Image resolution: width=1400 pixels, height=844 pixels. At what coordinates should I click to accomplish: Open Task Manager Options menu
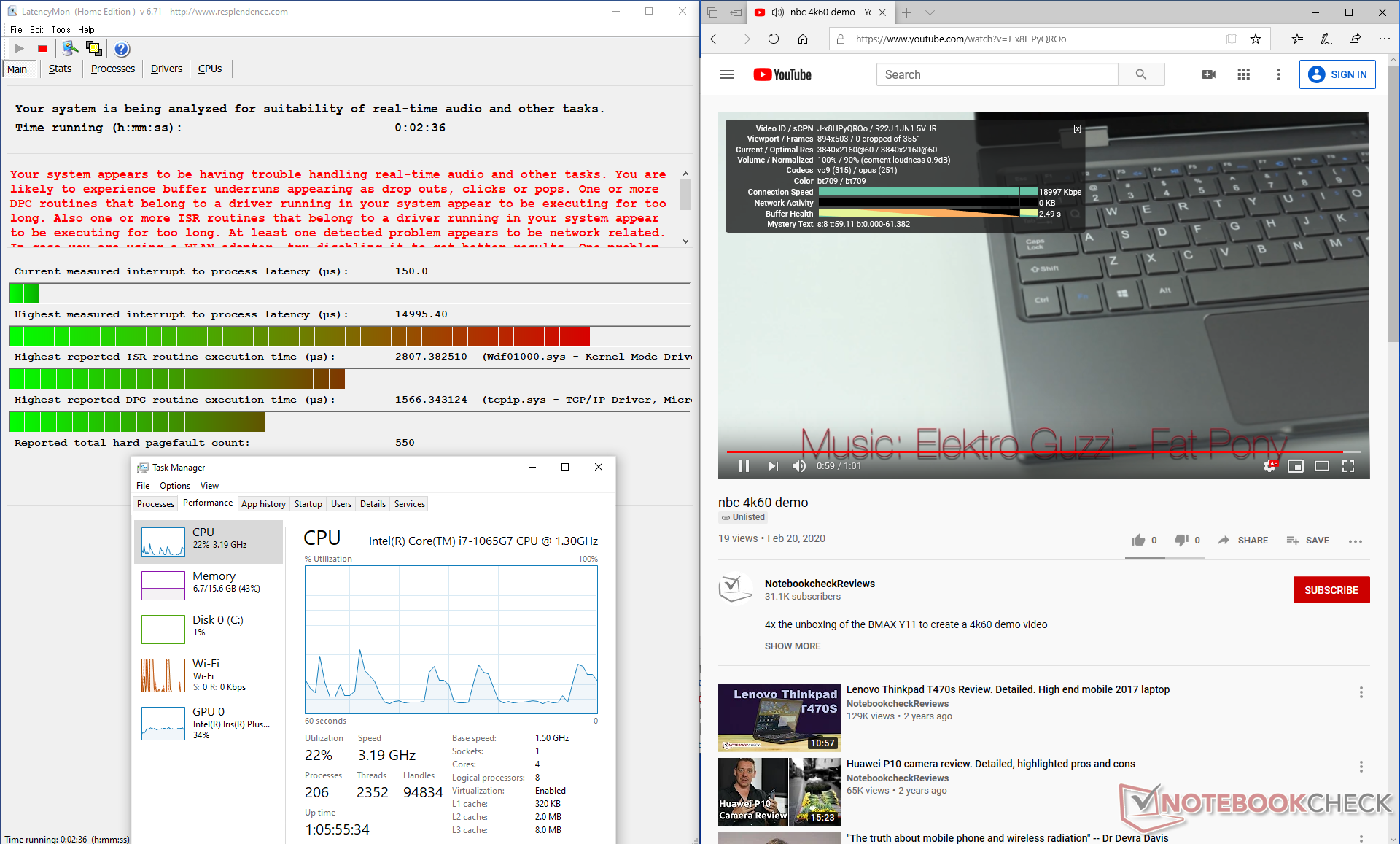click(175, 486)
